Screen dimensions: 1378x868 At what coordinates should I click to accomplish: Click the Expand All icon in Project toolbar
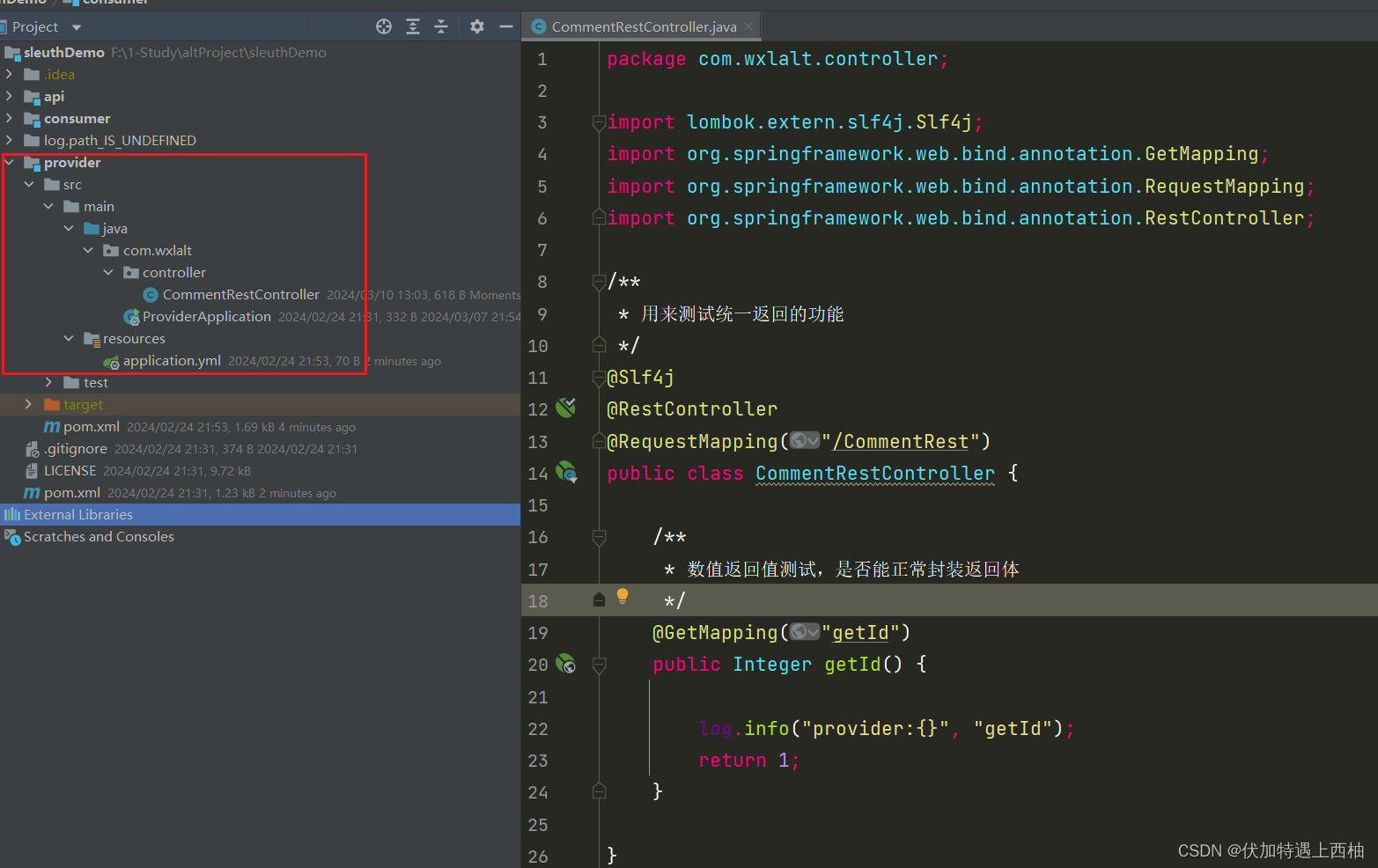click(412, 26)
